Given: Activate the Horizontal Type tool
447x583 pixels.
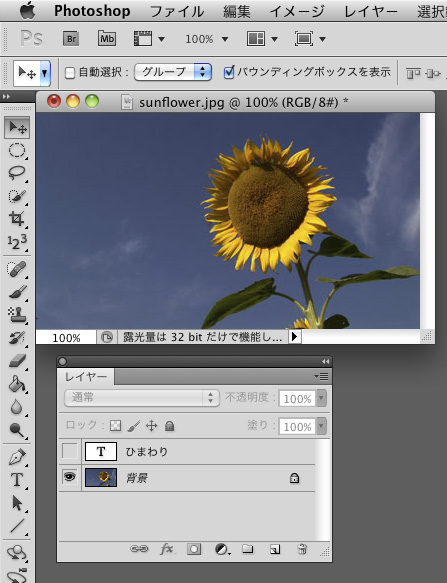Looking at the screenshot, I should click(x=17, y=480).
